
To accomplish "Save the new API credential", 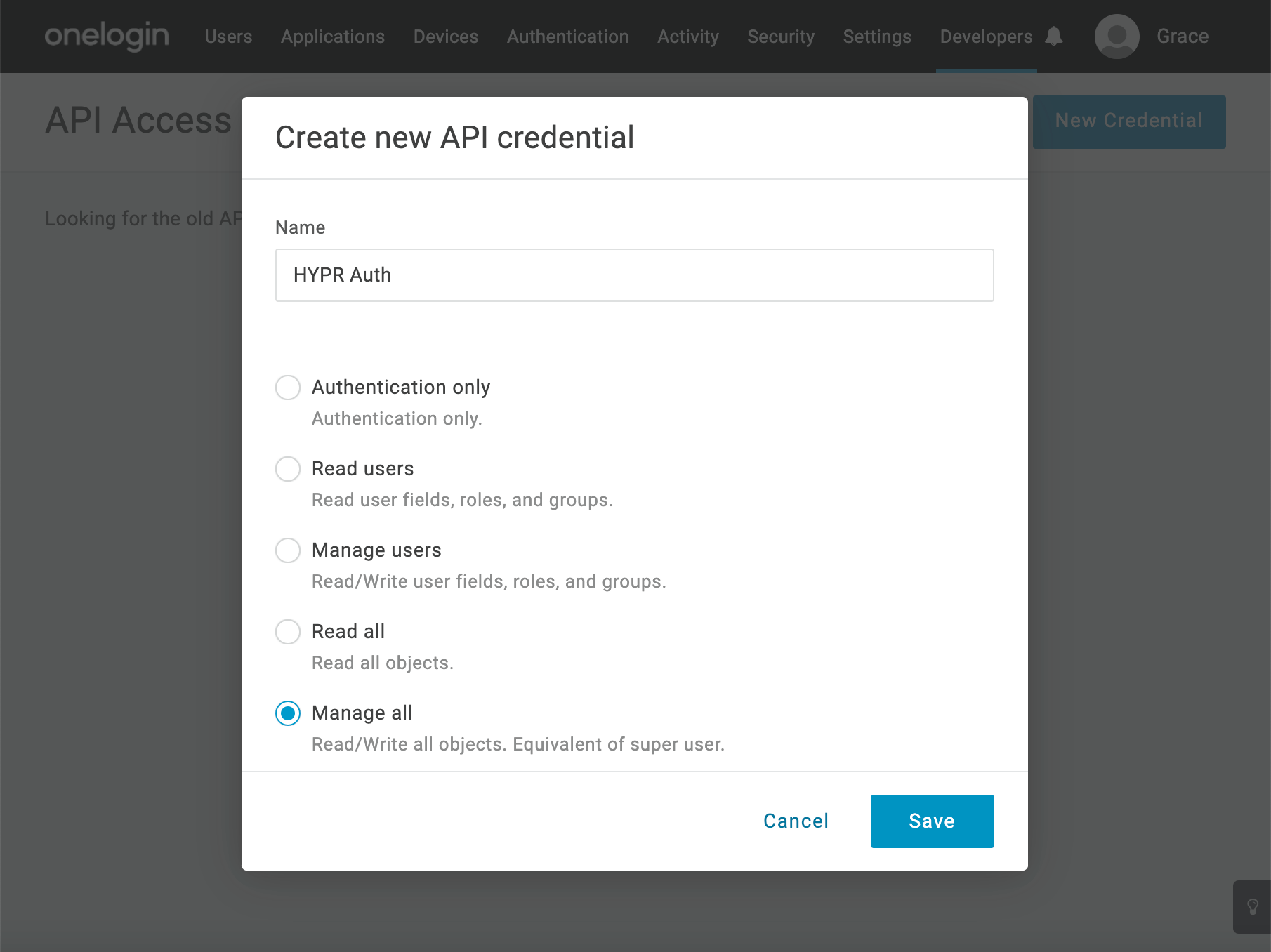I will coord(932,821).
